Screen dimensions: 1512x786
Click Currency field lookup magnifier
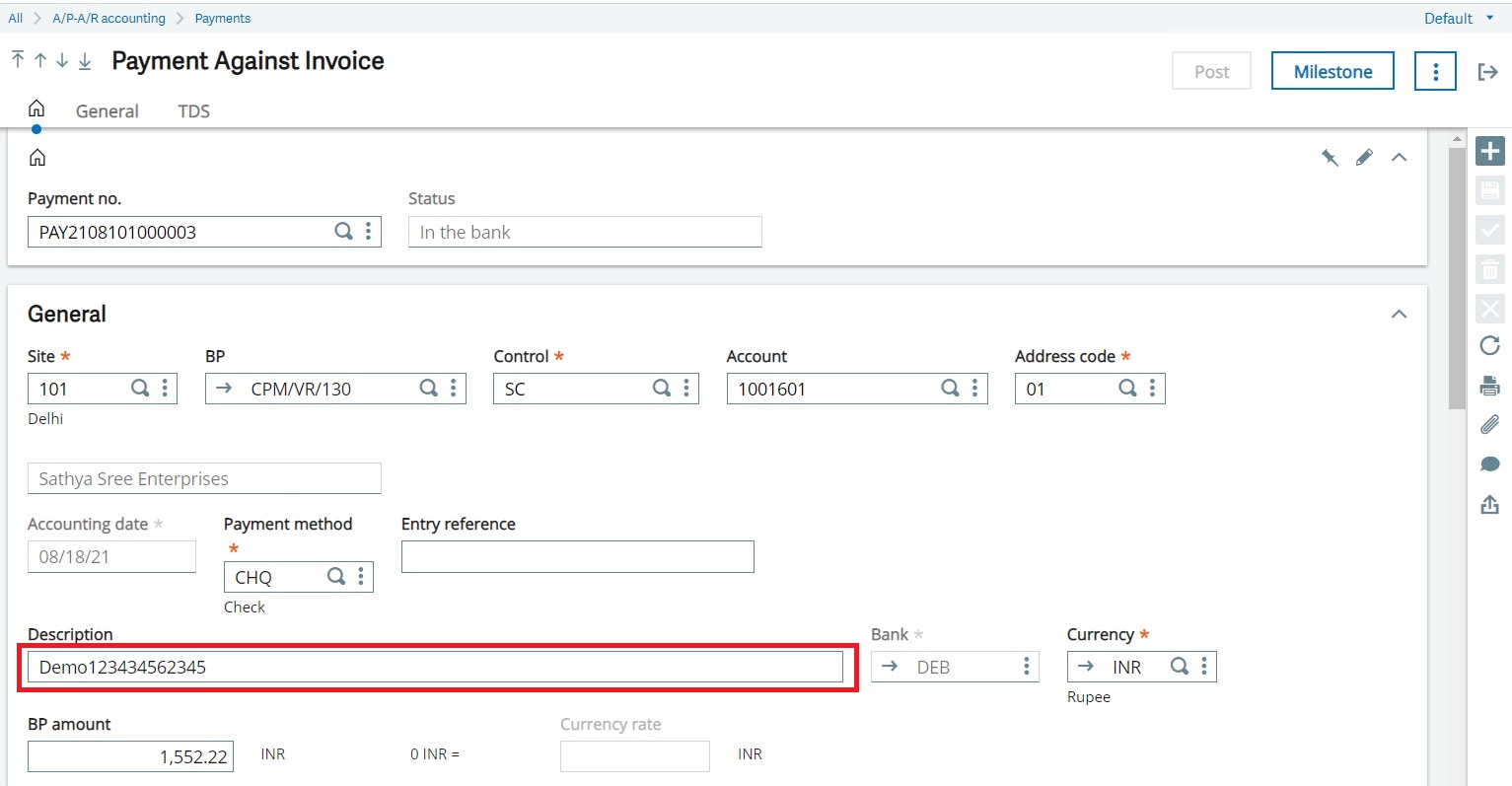[1179, 666]
